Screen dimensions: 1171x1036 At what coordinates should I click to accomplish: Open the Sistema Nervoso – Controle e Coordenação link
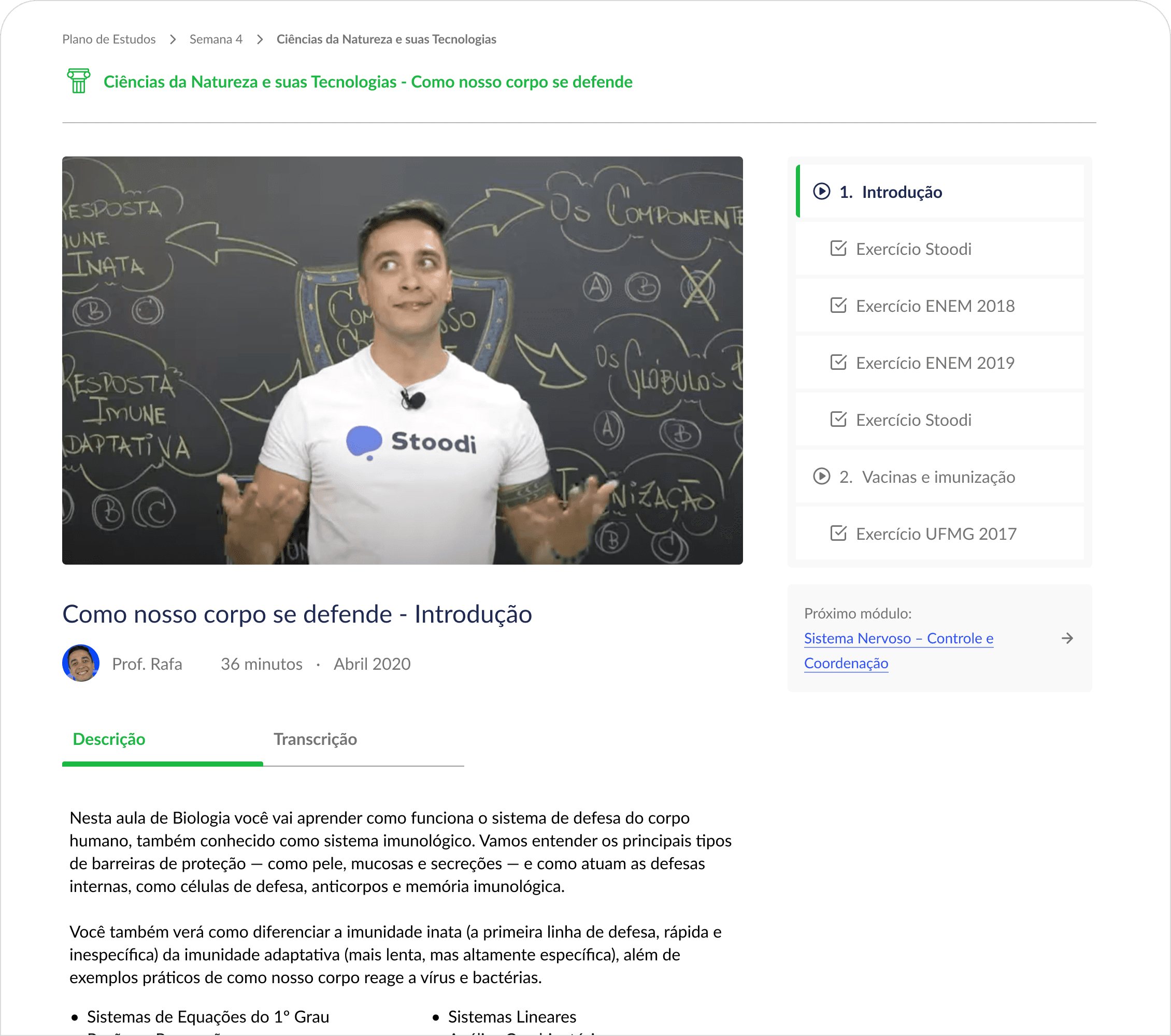898,651
